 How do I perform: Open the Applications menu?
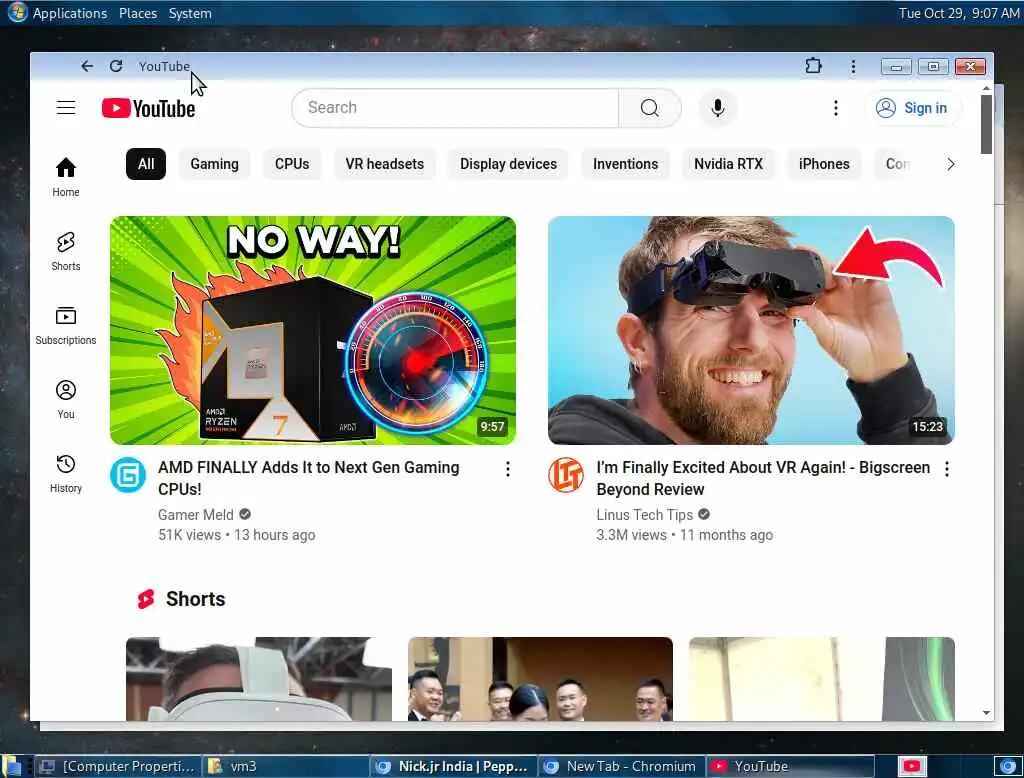70,13
